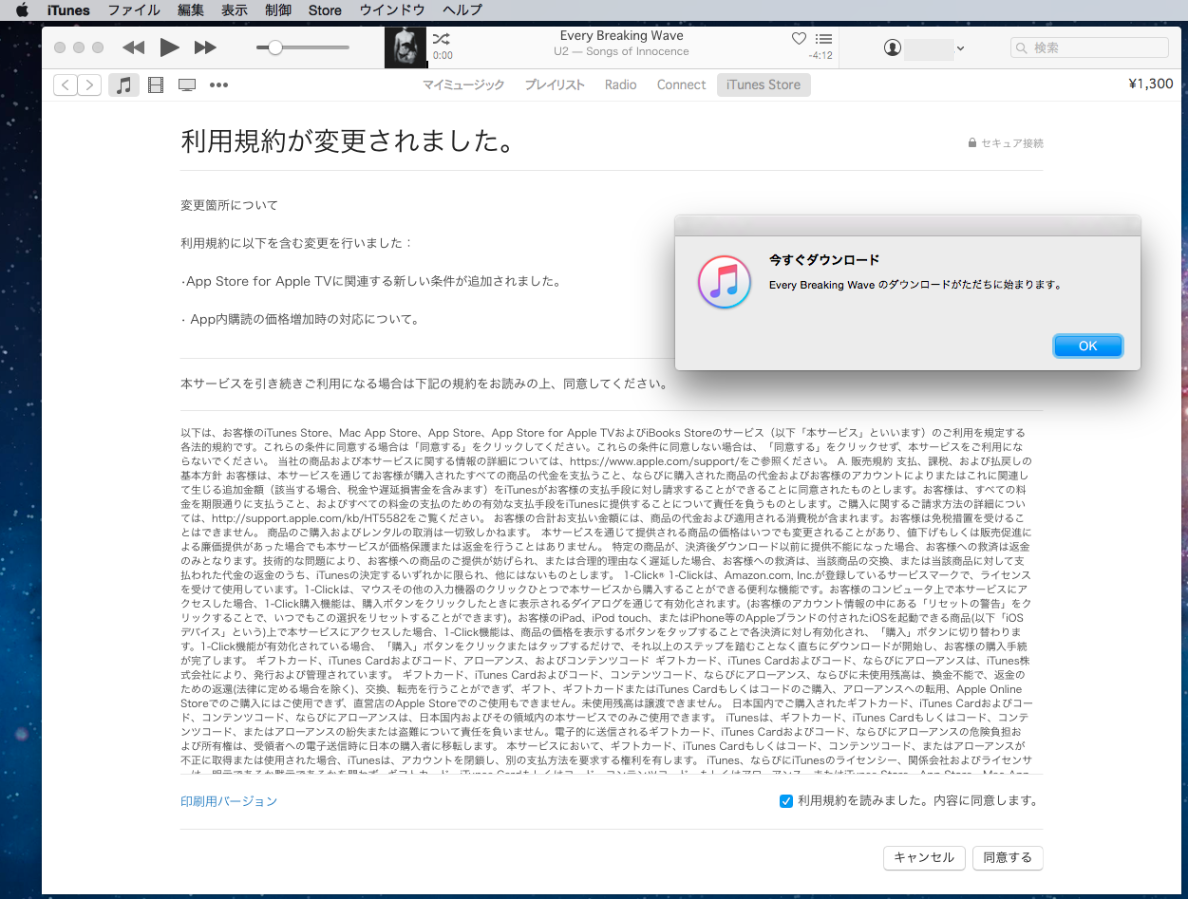The image size is (1188, 899).
Task: Open the iTunes application menu
Action: click(x=68, y=10)
